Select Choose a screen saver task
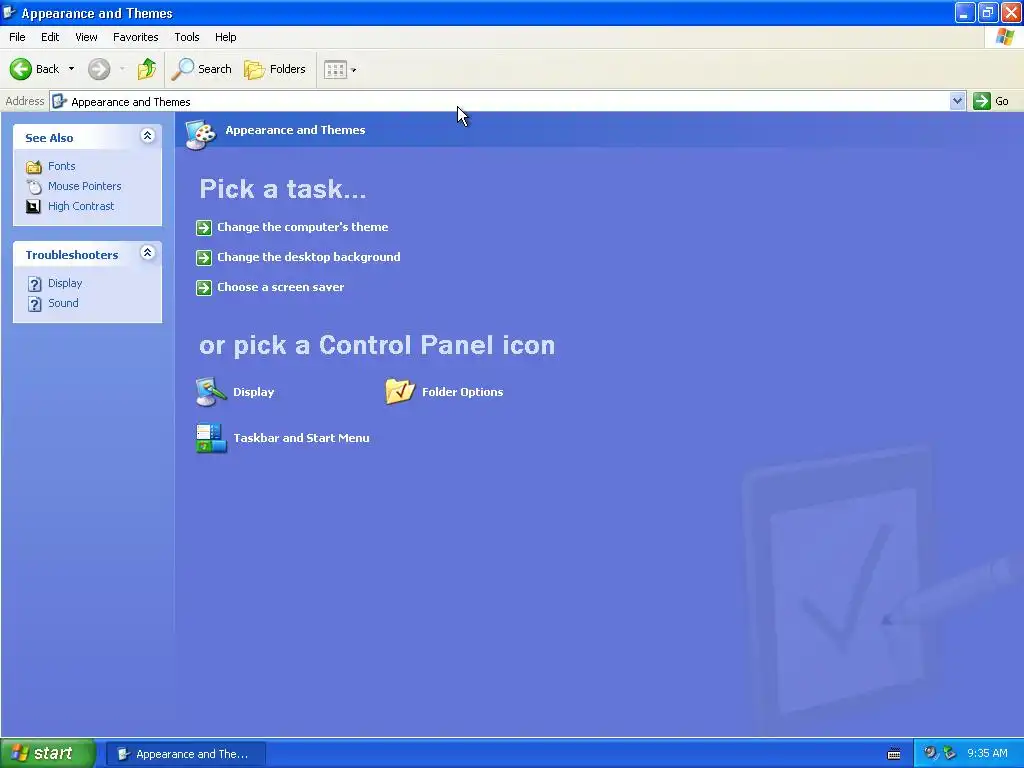The image size is (1024, 768). coord(280,287)
